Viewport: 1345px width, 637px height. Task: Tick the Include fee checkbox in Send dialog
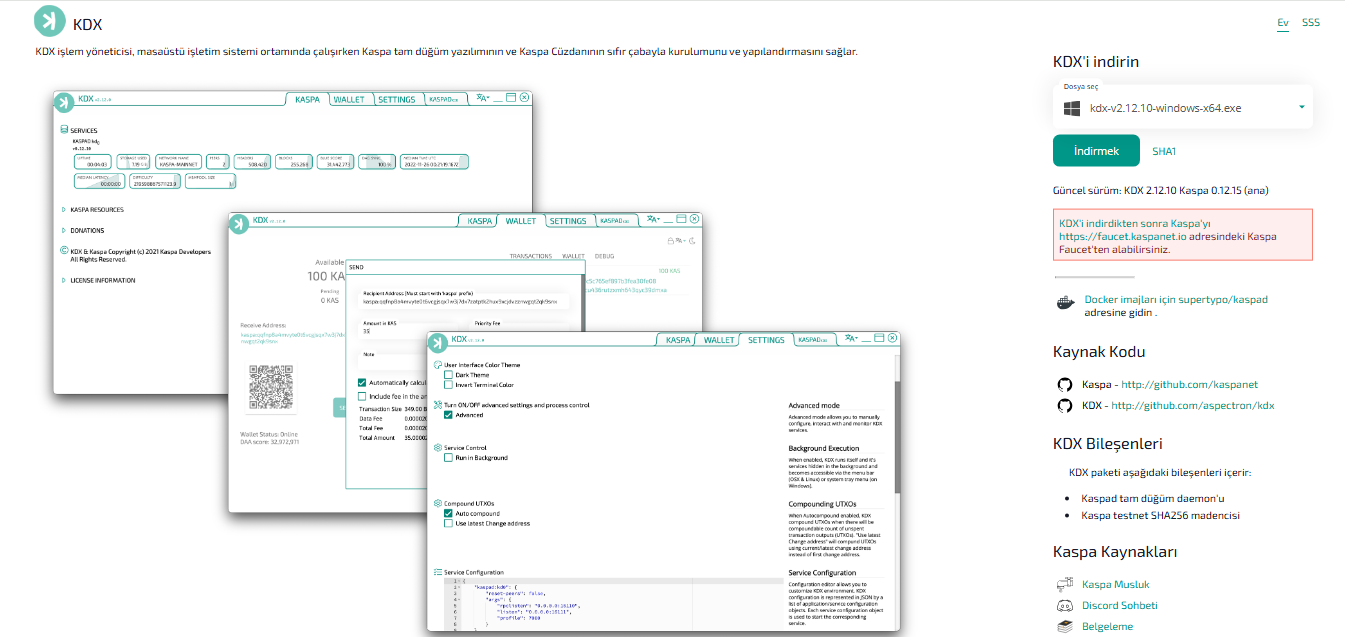coord(362,396)
